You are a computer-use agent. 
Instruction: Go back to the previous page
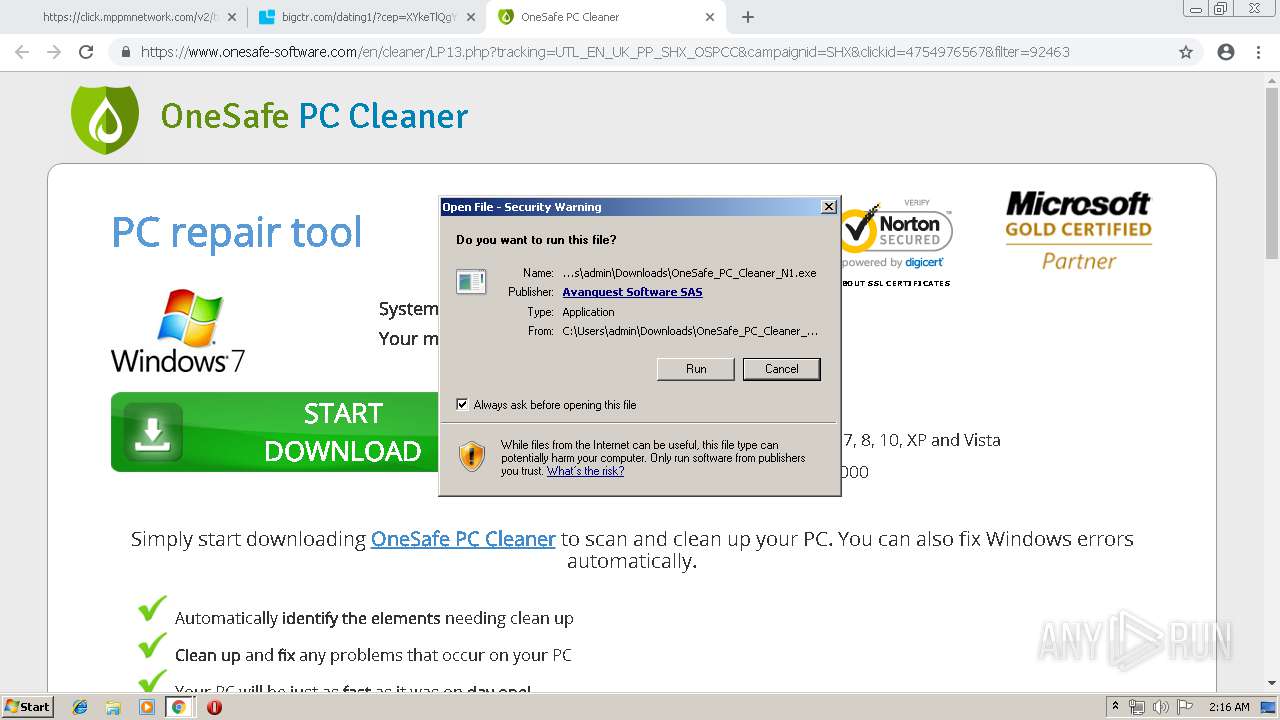pyautogui.click(x=22, y=52)
